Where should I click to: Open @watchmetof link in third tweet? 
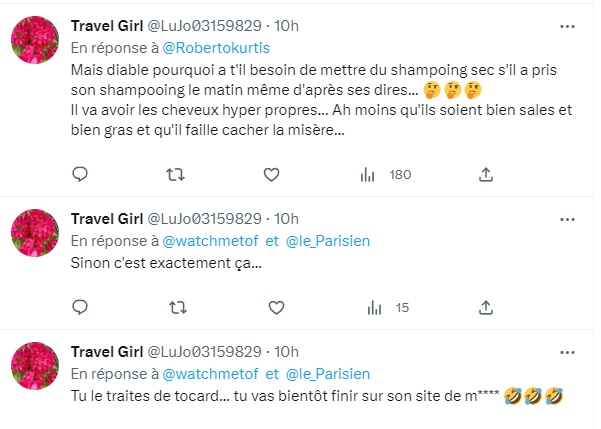pos(201,374)
